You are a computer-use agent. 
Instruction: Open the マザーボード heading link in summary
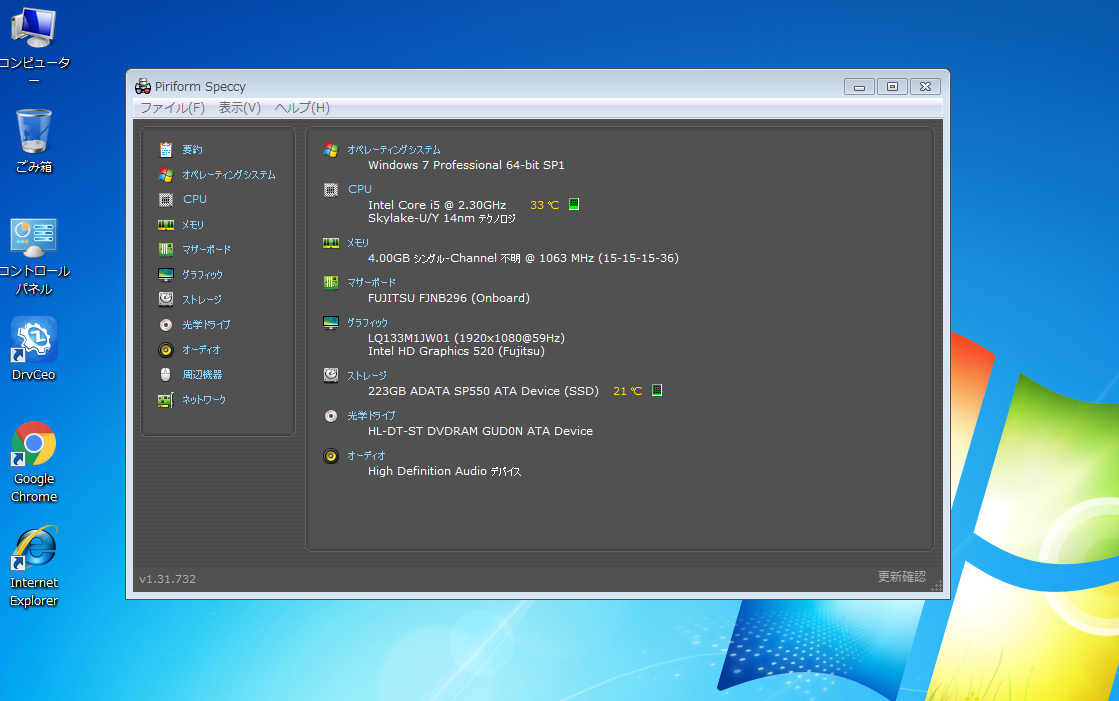[x=371, y=283]
